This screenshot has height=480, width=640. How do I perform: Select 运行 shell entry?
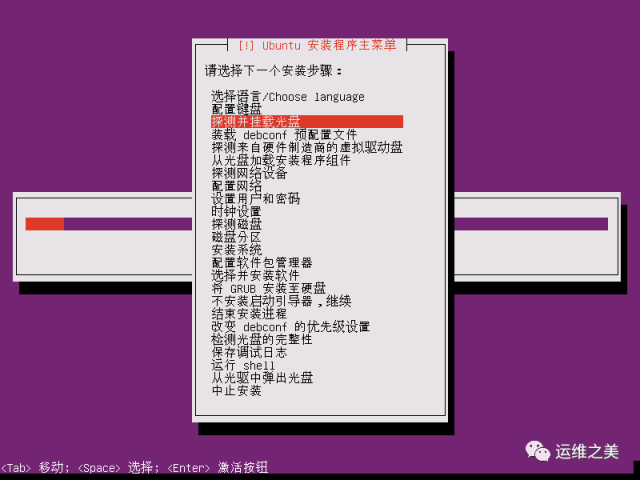click(243, 365)
